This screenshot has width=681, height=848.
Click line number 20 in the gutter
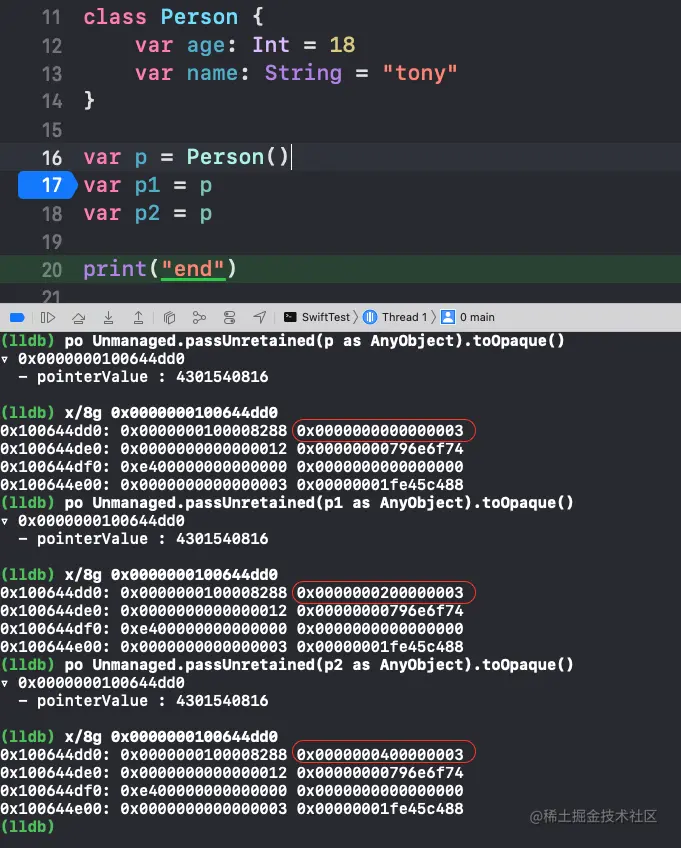pos(51,269)
